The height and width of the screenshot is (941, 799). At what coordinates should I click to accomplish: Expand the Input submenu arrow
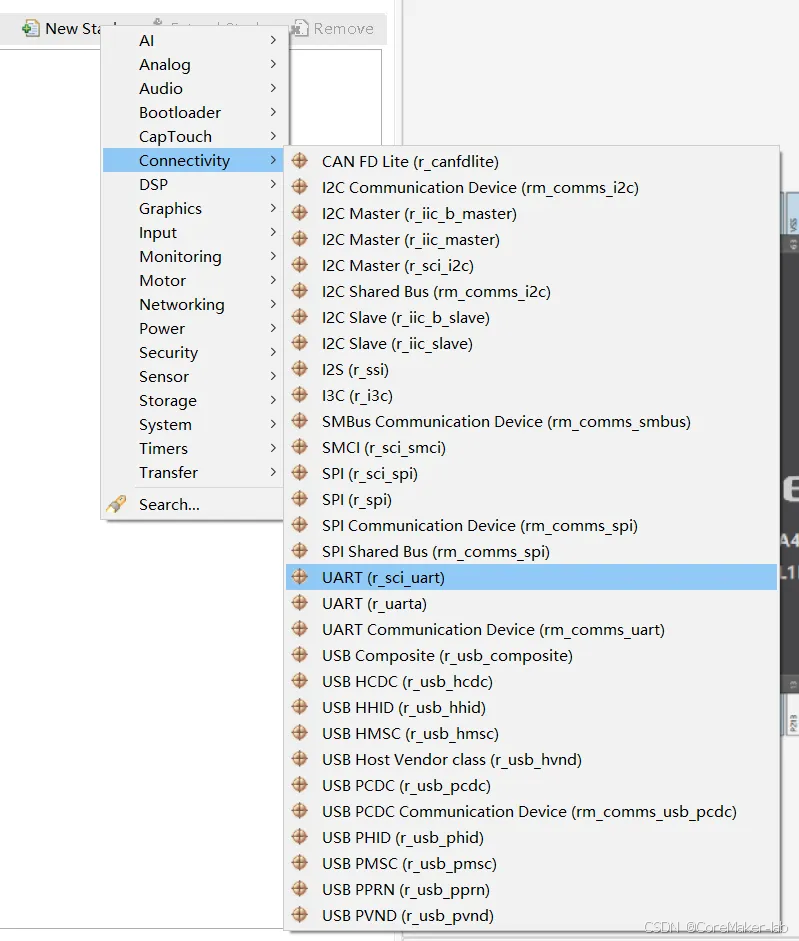[273, 232]
